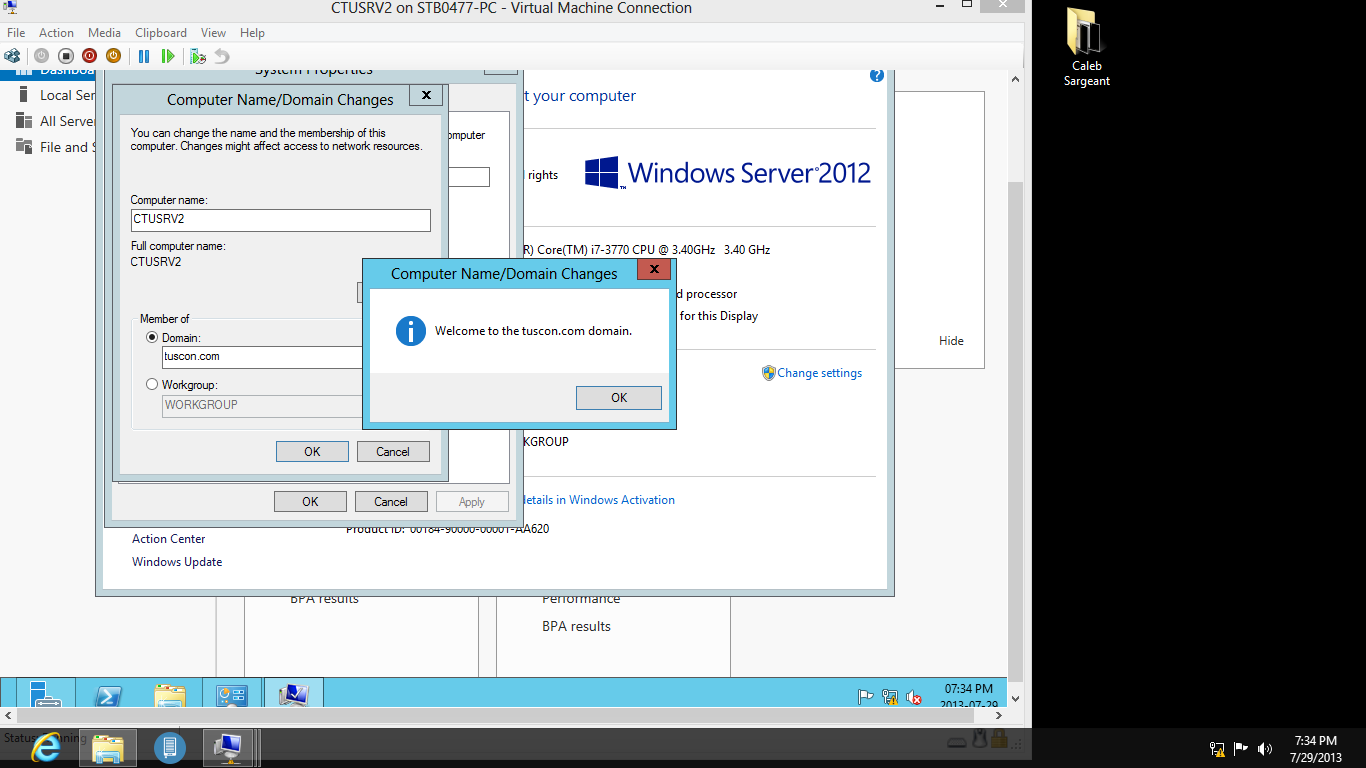
Task: Close the welcome message with red X
Action: pos(654,270)
